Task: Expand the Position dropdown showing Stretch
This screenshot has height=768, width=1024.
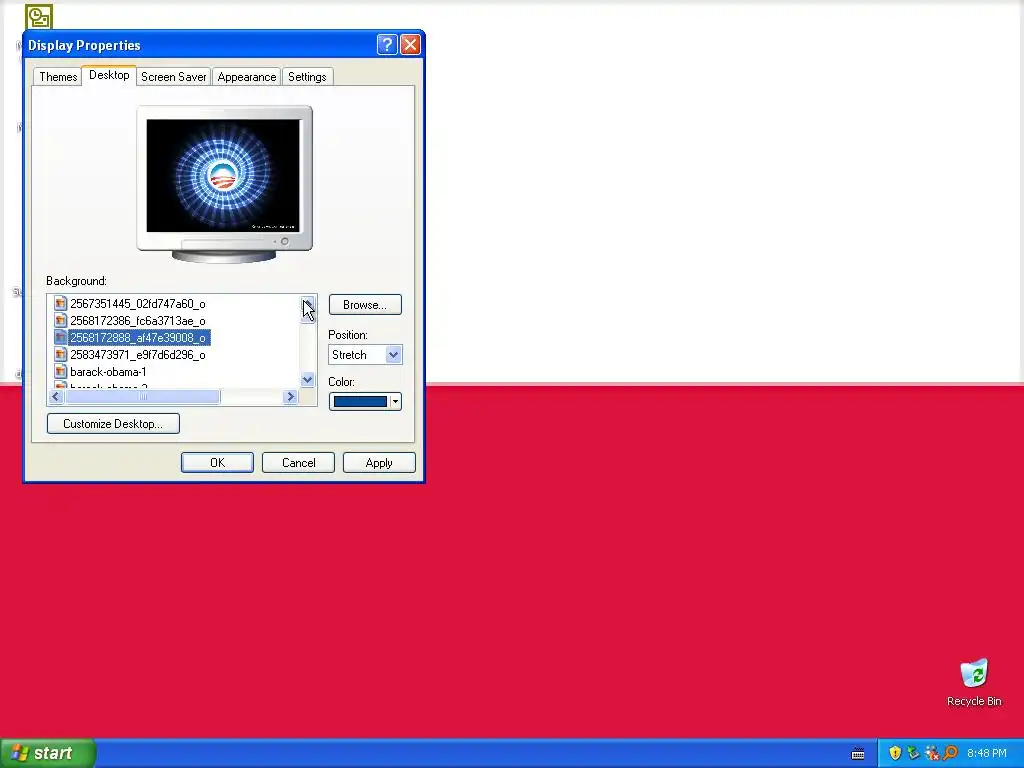Action: [x=393, y=355]
